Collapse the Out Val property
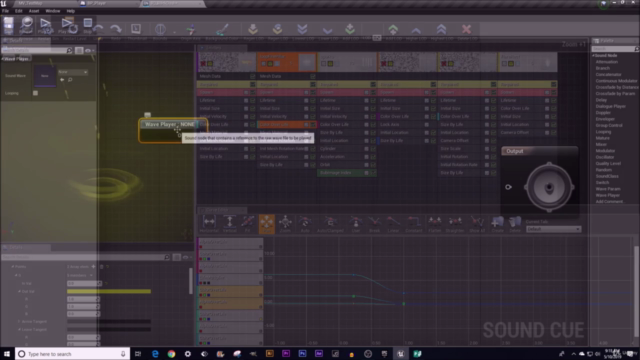The image size is (640, 360). [x=19, y=291]
